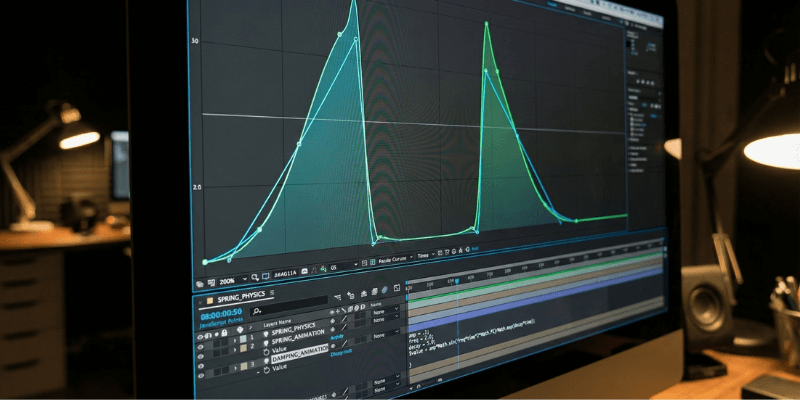This screenshot has width=800, height=400.
Task: Toggle the lock icon in the layer switches header
Action: pyautogui.click(x=224, y=333)
